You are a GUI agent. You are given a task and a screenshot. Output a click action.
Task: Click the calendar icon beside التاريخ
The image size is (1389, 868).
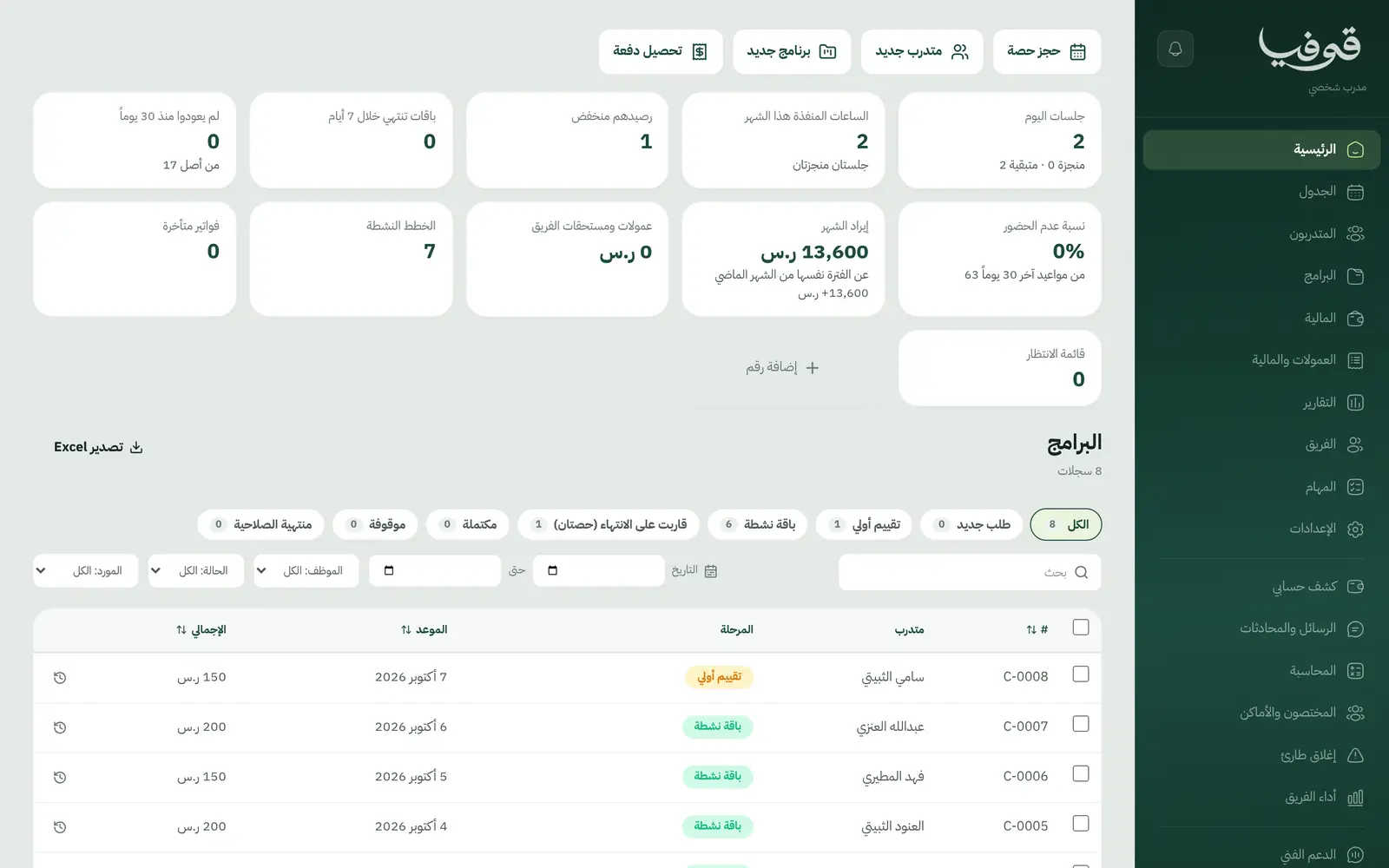coord(711,571)
